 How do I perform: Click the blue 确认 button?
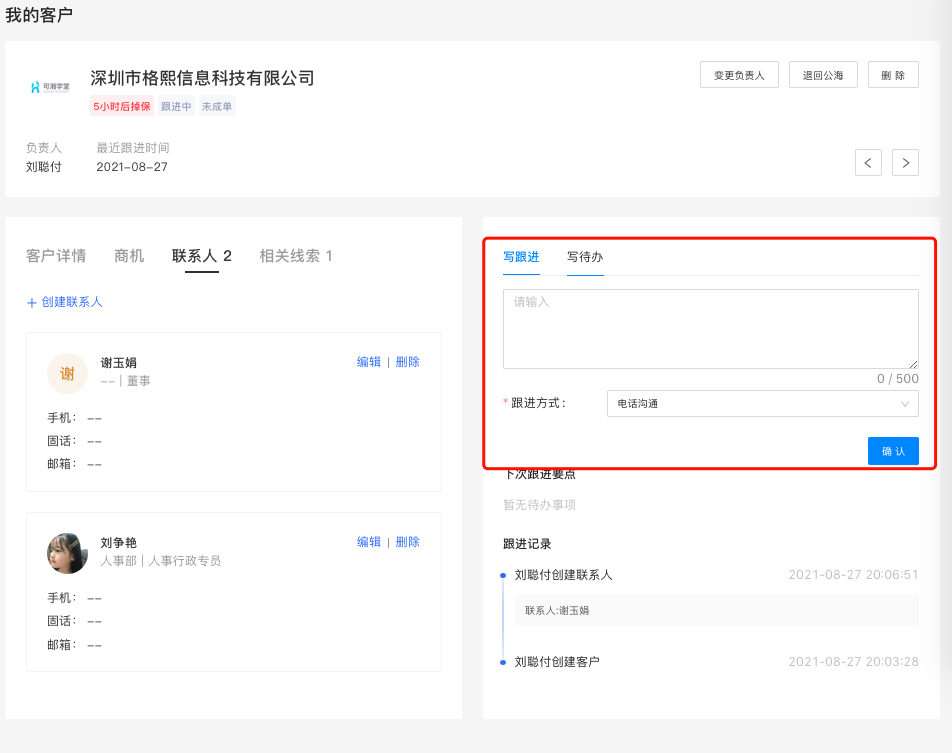[892, 451]
